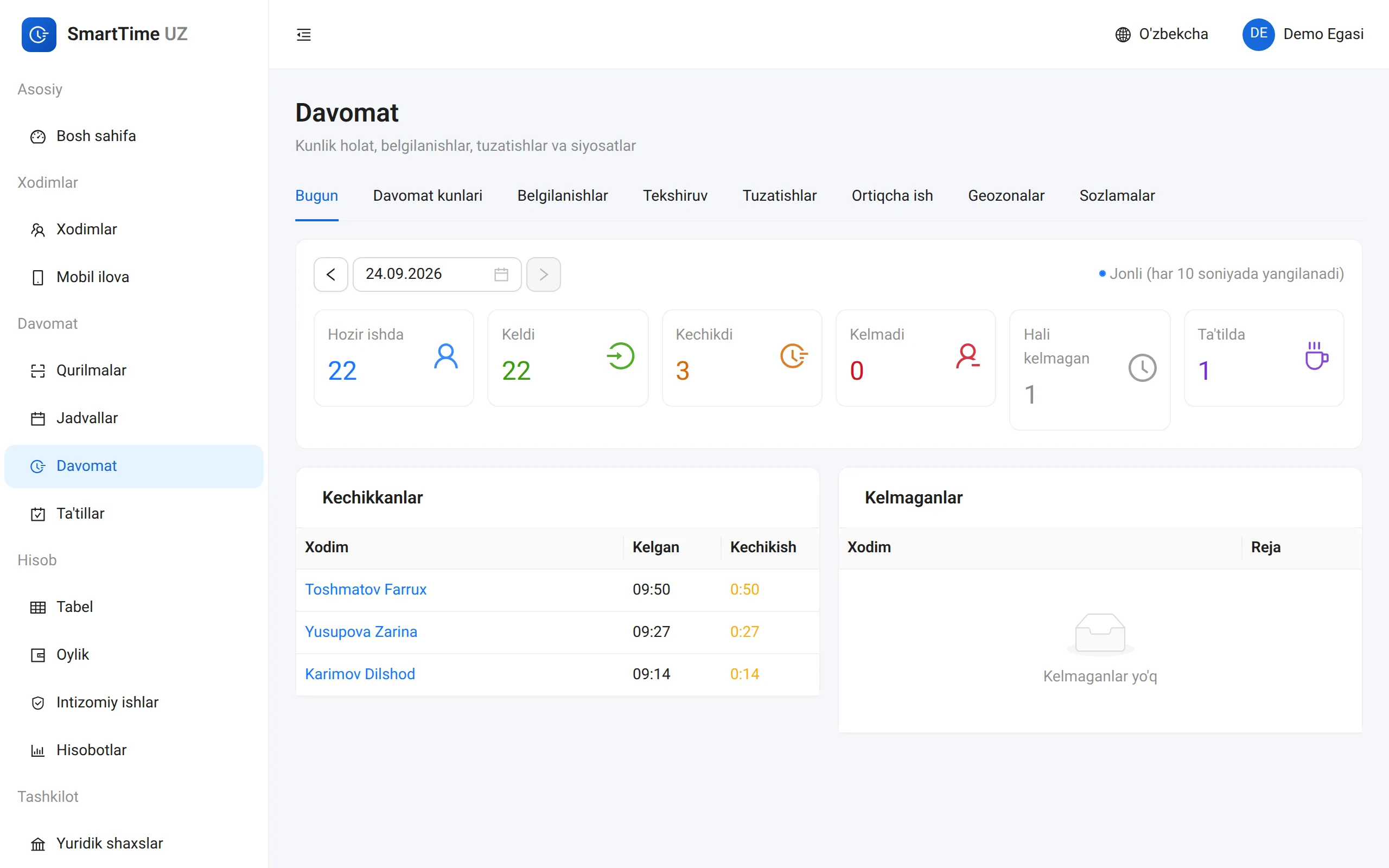Open Bosh sahifa dashboard icon
1389x868 pixels.
click(38, 137)
